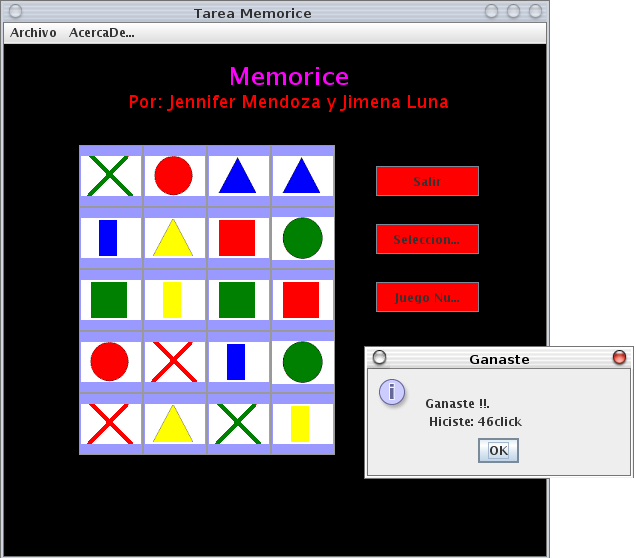The width and height of the screenshot is (636, 558).
Task: Confirm the Ganaste dialog with OK
Action: click(498, 451)
